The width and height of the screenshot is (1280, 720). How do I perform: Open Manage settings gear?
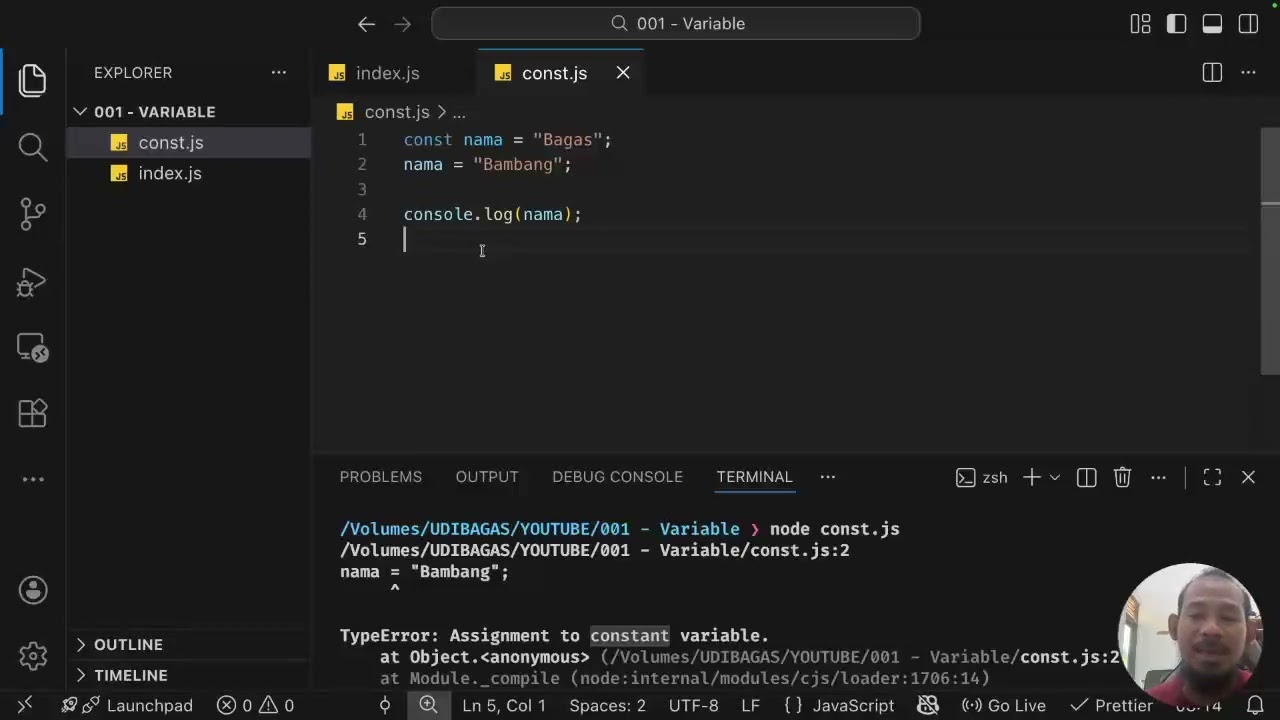tap(33, 656)
